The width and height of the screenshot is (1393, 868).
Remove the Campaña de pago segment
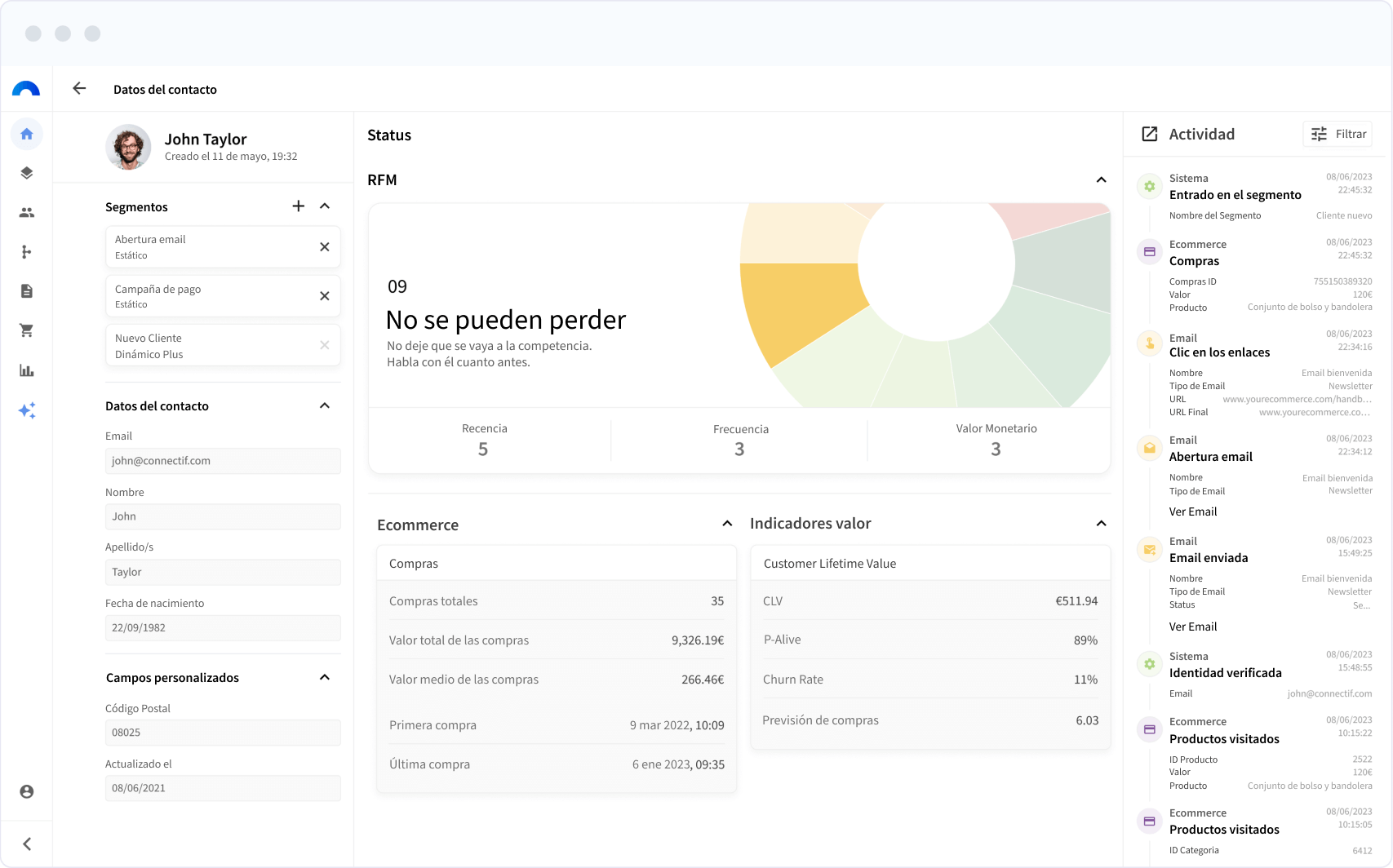[x=324, y=295]
